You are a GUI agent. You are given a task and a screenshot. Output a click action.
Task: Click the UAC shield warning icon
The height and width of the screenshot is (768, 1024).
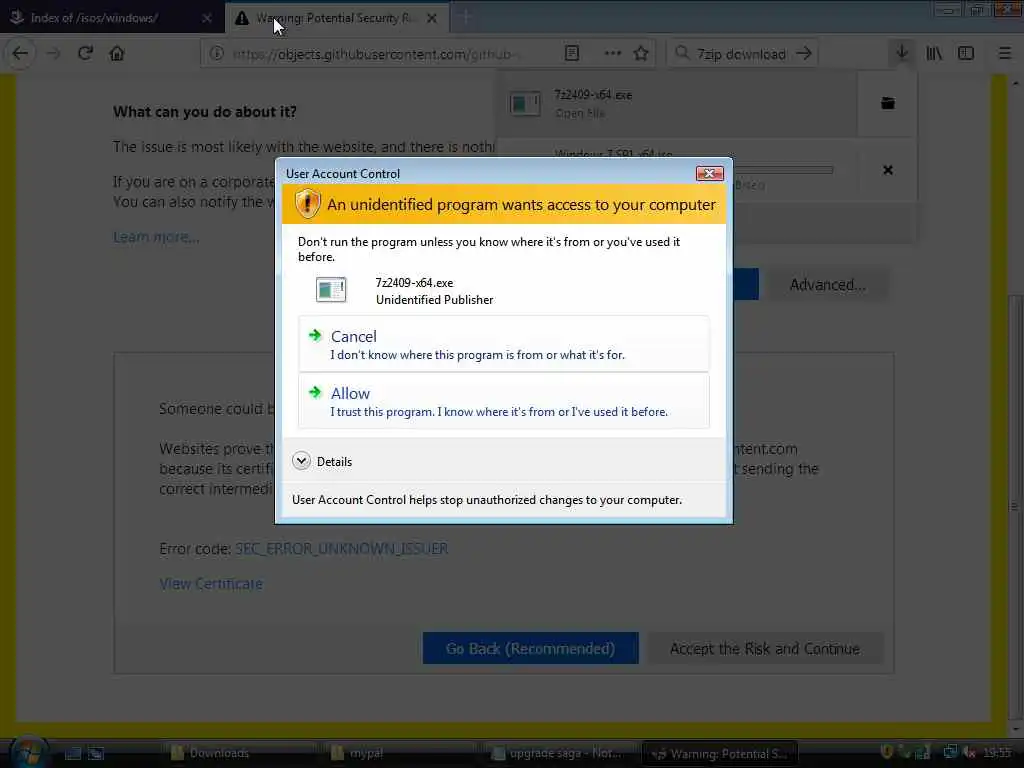coord(307,204)
